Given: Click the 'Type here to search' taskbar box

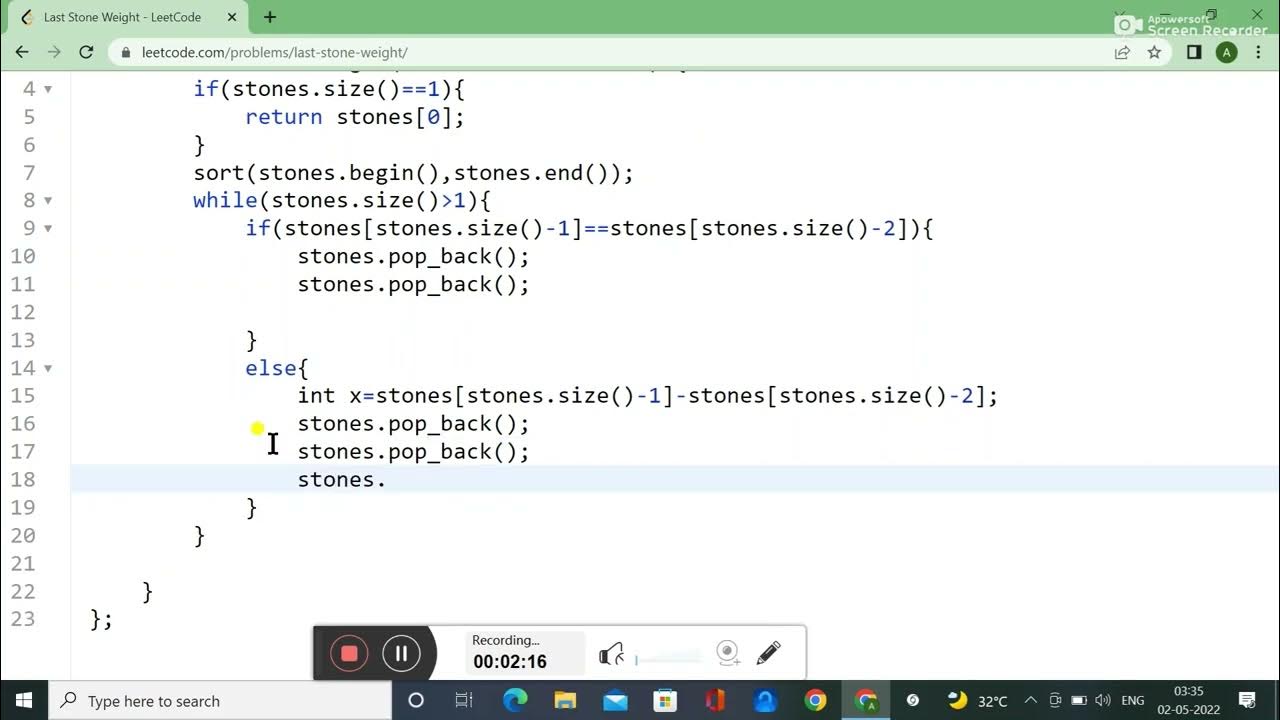Looking at the screenshot, I should [x=220, y=700].
